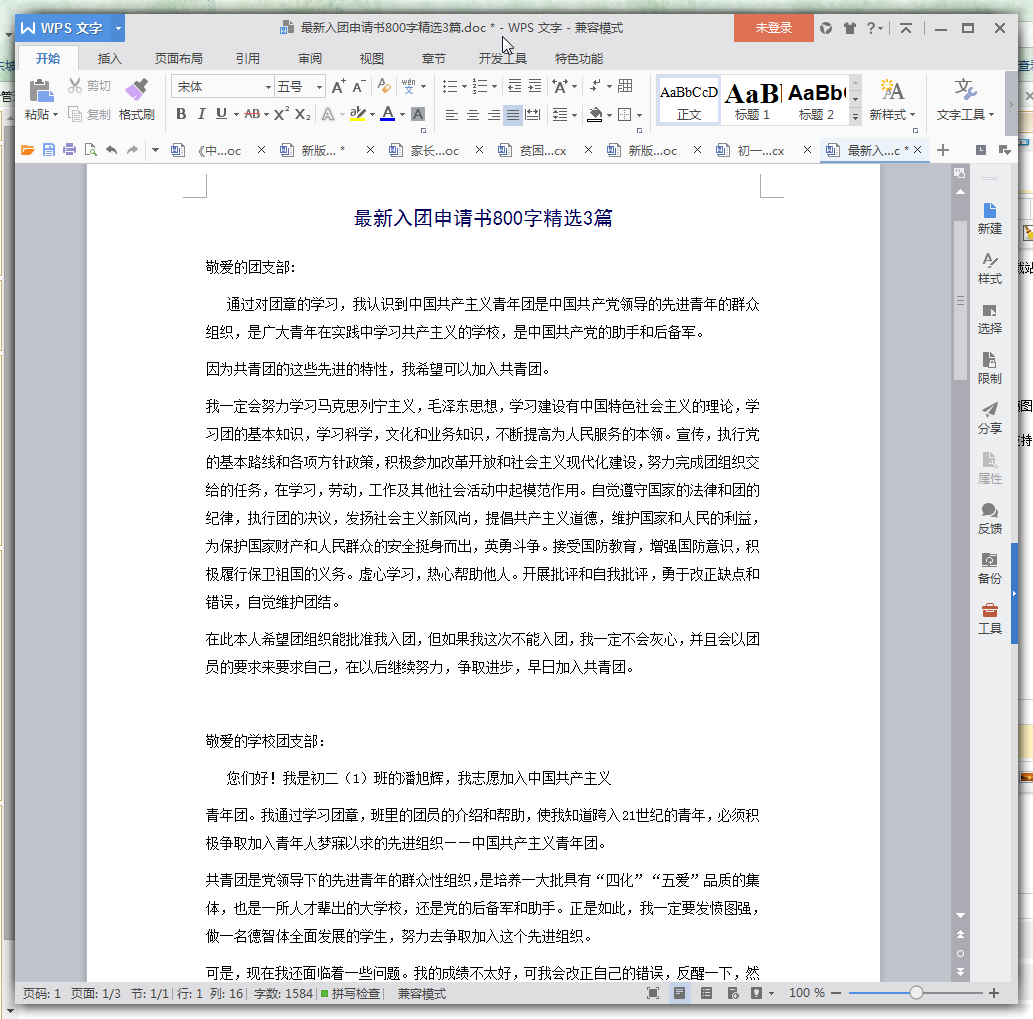
Task: Click the open folder icon in quick toolbar
Action: click(x=28, y=150)
